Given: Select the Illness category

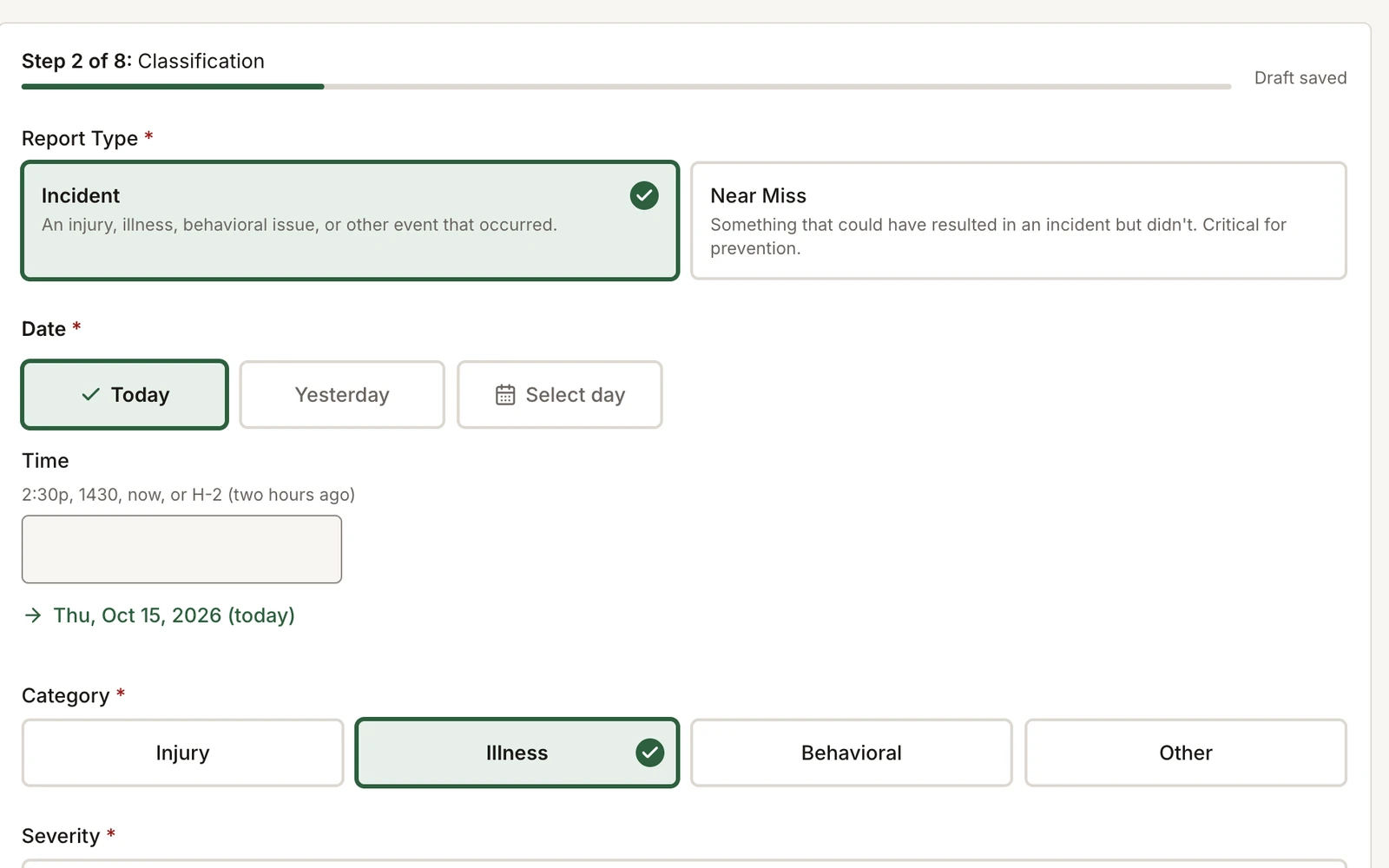Looking at the screenshot, I should [517, 753].
